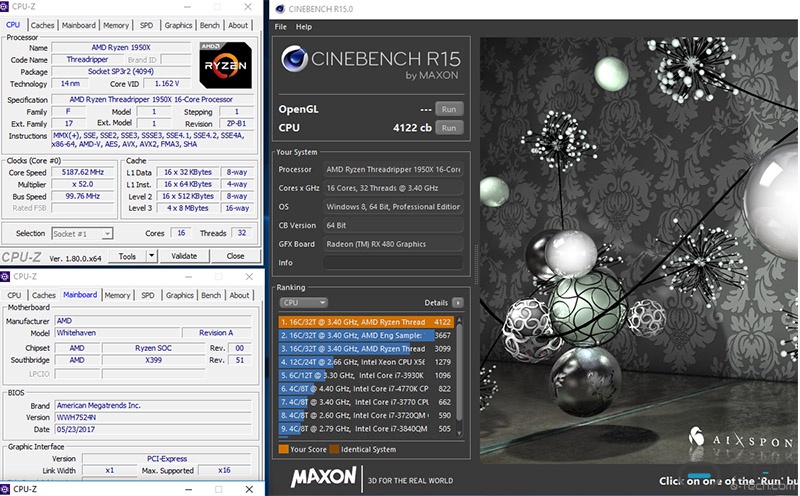This screenshot has width=800, height=496.
Task: Click the CPU-Z title bar icon
Action: [x=8, y=8]
